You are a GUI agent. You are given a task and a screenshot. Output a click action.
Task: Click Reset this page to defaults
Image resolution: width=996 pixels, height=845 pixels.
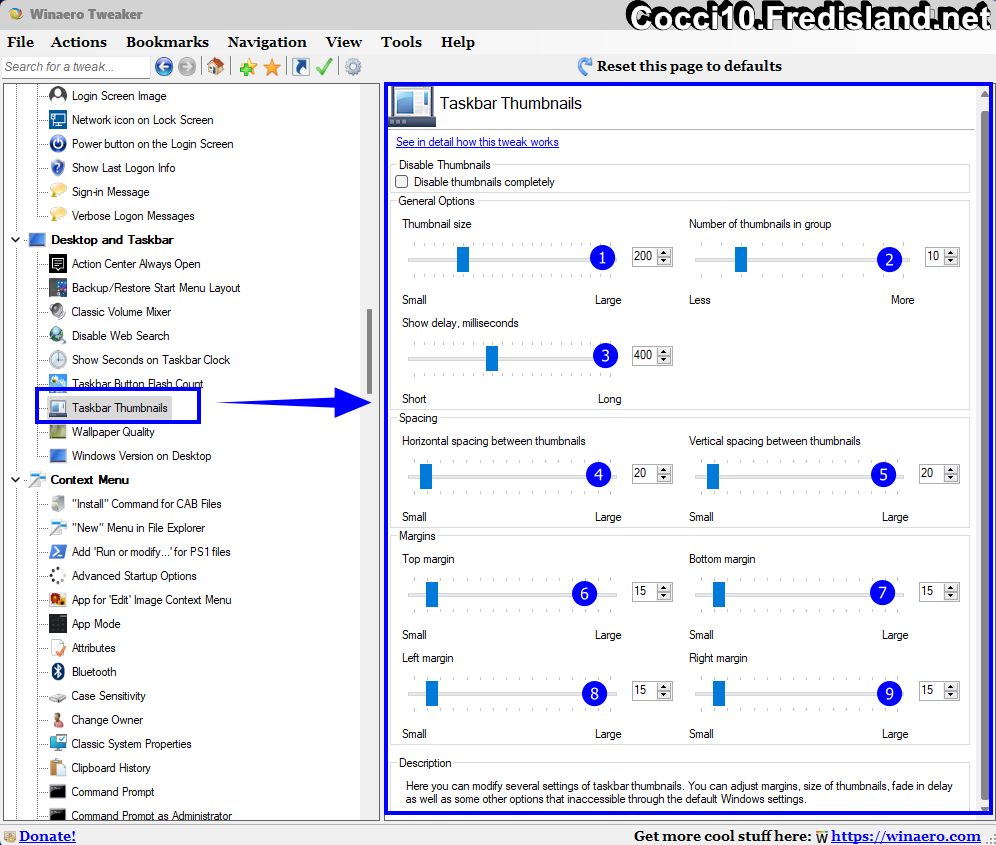pyautogui.click(x=680, y=66)
